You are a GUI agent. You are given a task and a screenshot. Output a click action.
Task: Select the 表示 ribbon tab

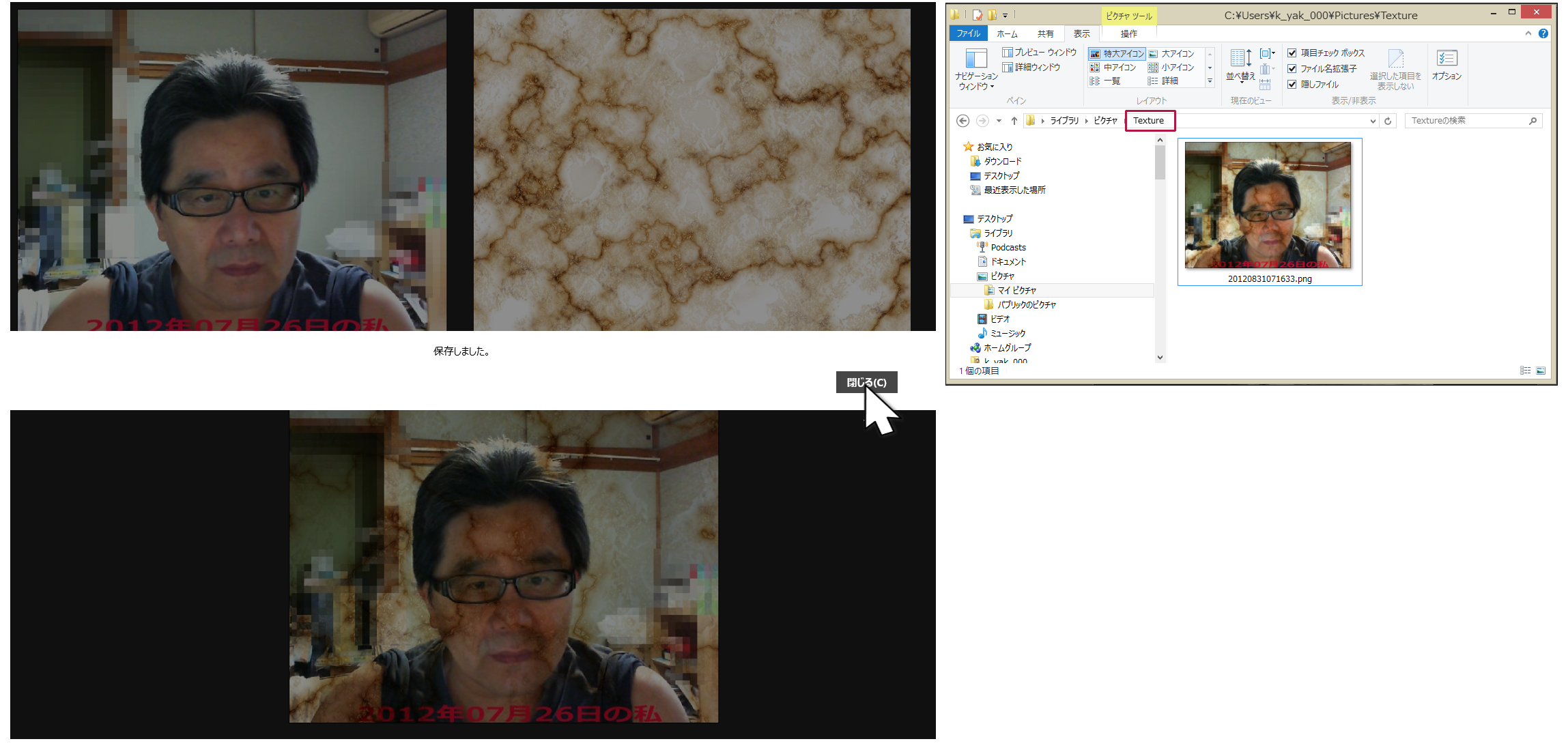1081,33
